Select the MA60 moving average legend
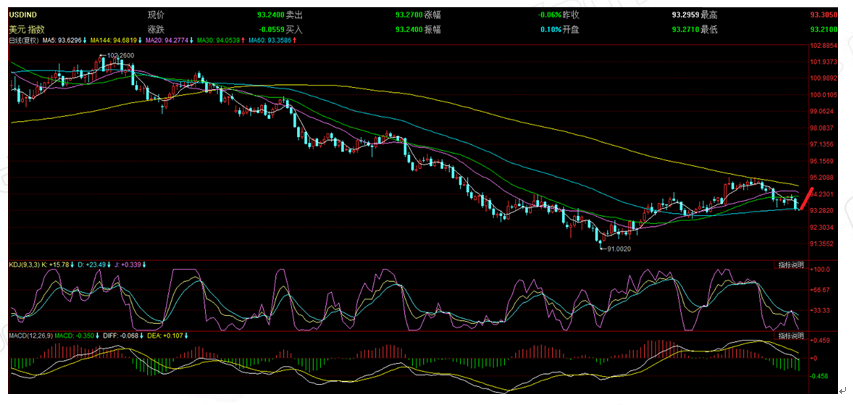This screenshot has width=853, height=405. click(271, 41)
